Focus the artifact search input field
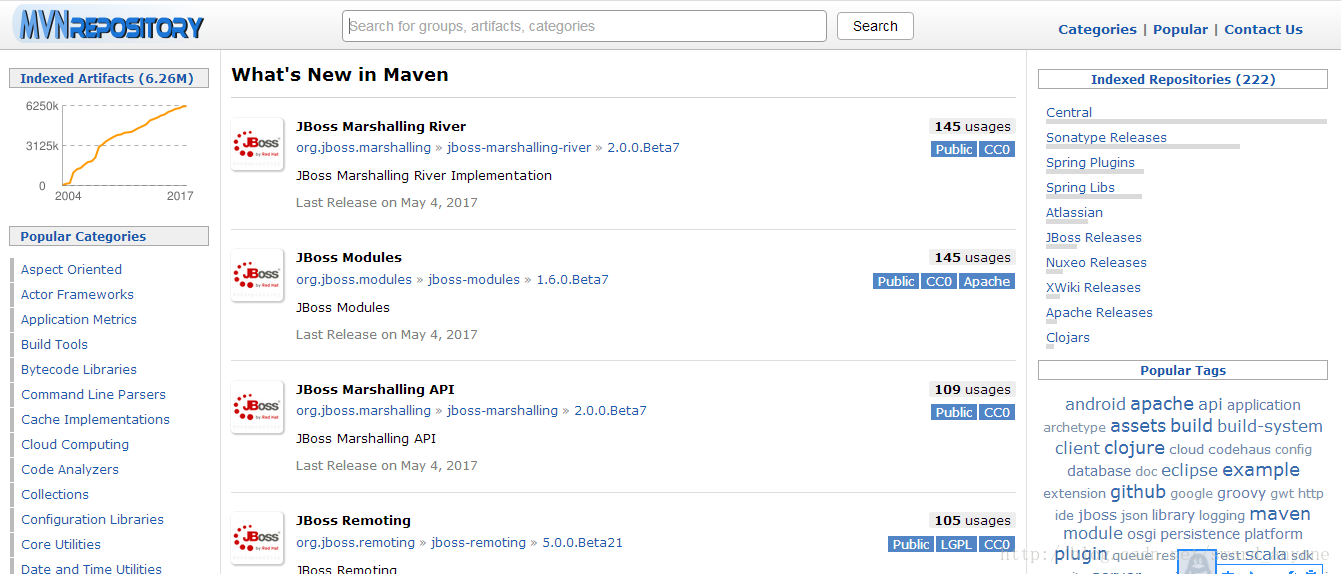This screenshot has height=574, width=1341. tap(584, 26)
